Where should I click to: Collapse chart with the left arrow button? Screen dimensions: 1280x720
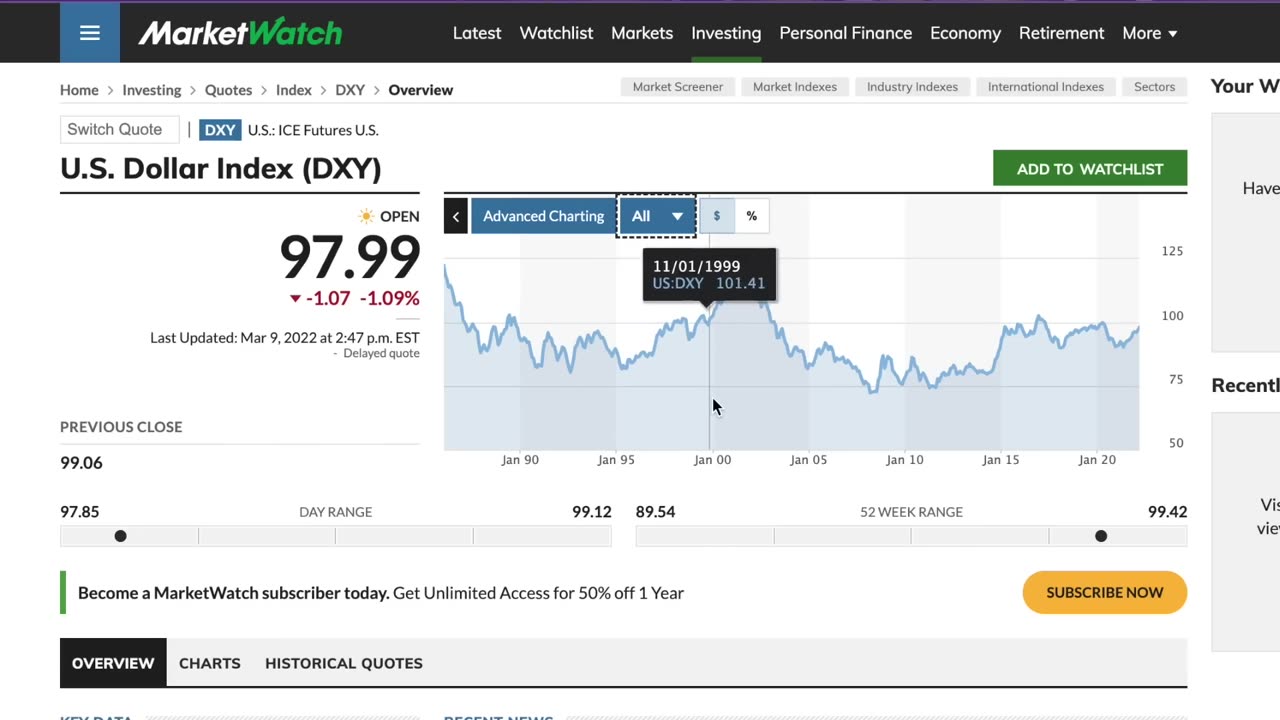point(456,216)
